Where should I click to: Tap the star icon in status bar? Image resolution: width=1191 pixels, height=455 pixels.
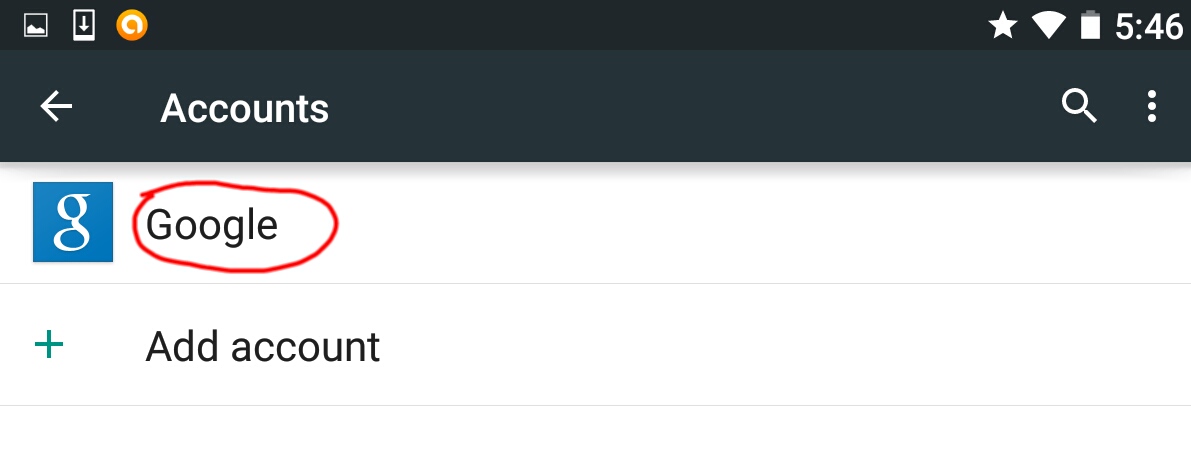1002,26
